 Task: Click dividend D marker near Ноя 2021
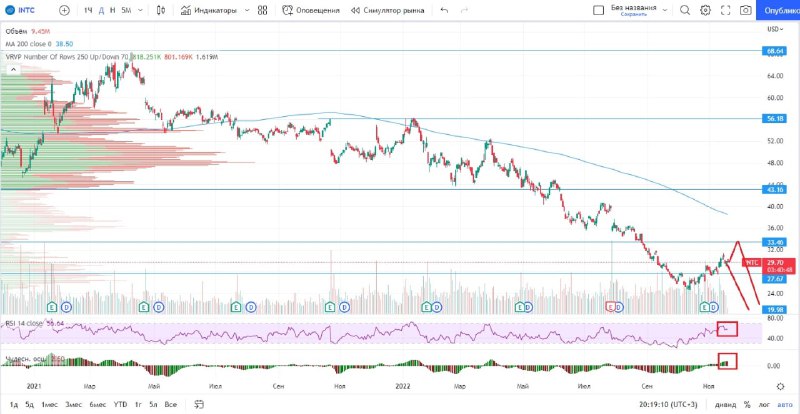[344, 307]
